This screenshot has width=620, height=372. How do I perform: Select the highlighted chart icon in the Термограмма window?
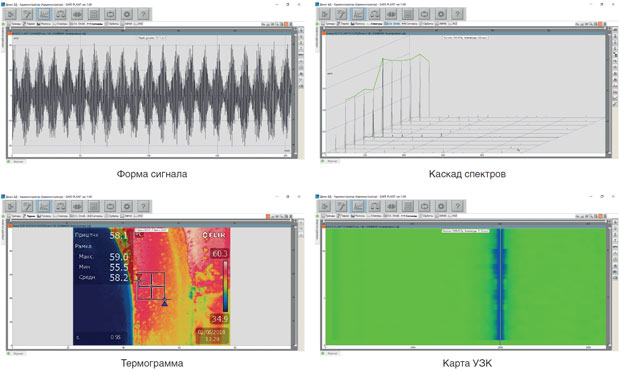pyautogui.click(x=44, y=206)
